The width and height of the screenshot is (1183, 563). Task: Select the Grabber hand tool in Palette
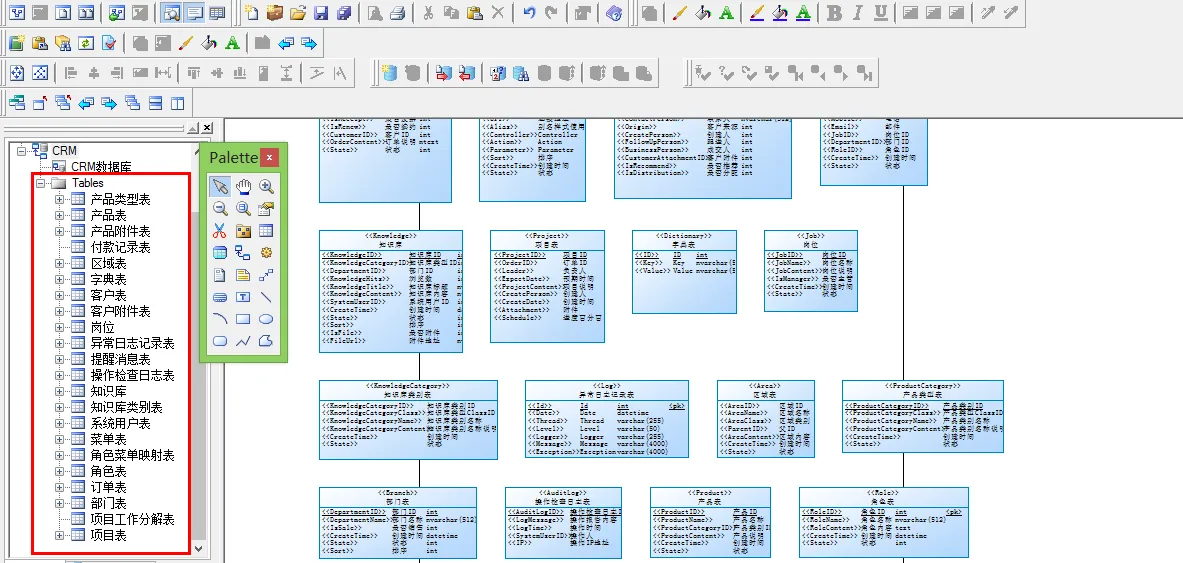coord(243,186)
